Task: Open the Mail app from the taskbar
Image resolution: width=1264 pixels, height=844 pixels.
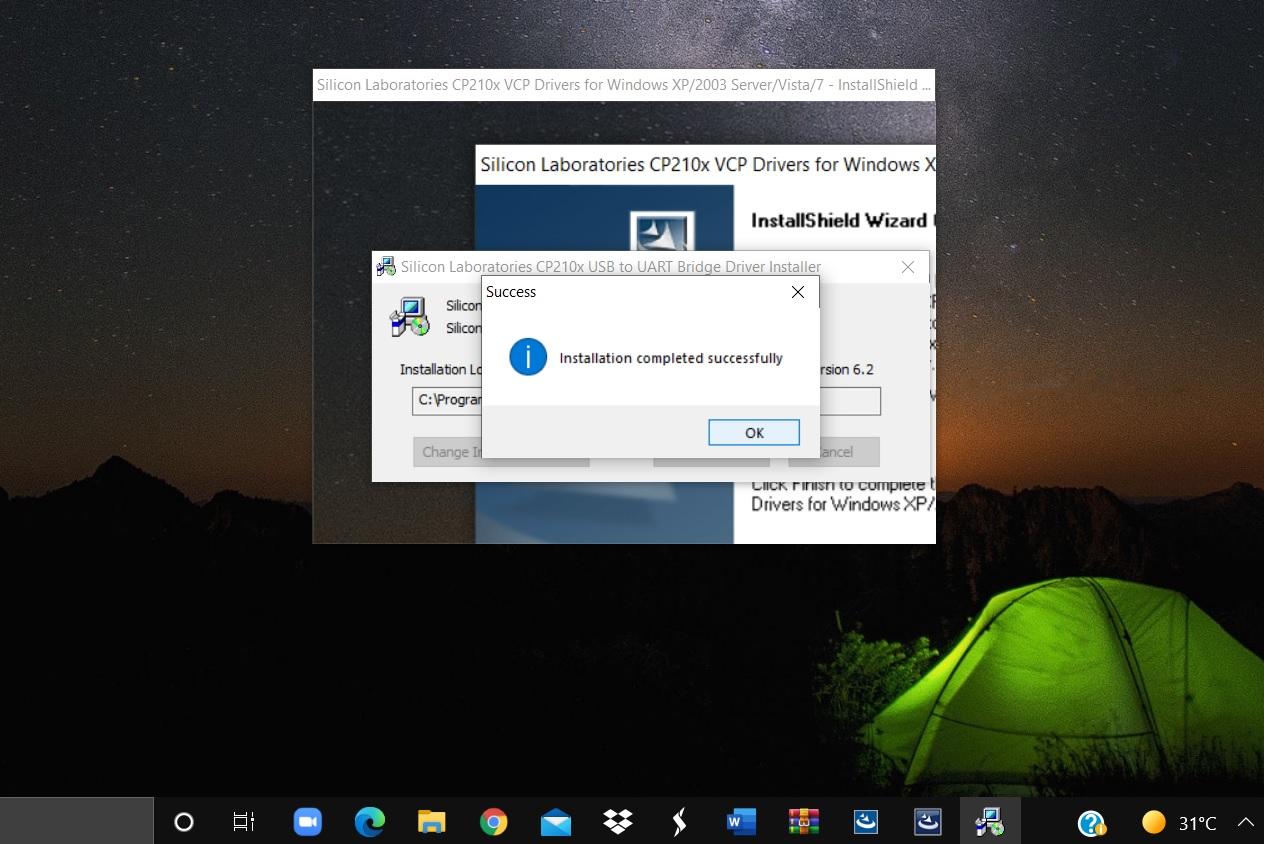Action: 556,822
